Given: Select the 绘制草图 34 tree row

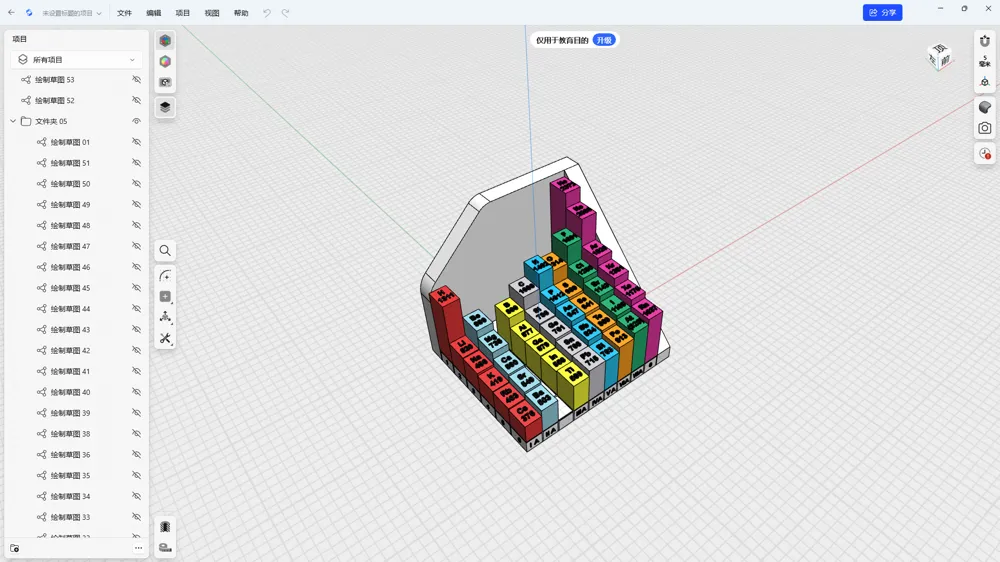Looking at the screenshot, I should point(77,496).
